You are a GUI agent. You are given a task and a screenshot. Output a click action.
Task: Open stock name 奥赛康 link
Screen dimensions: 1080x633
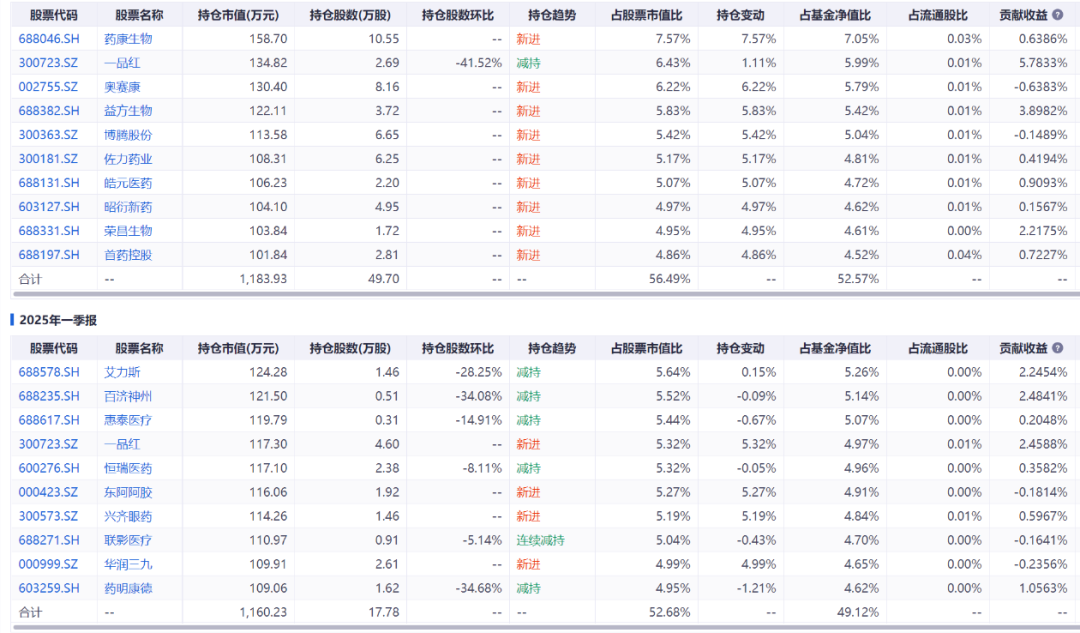pyautogui.click(x=122, y=87)
